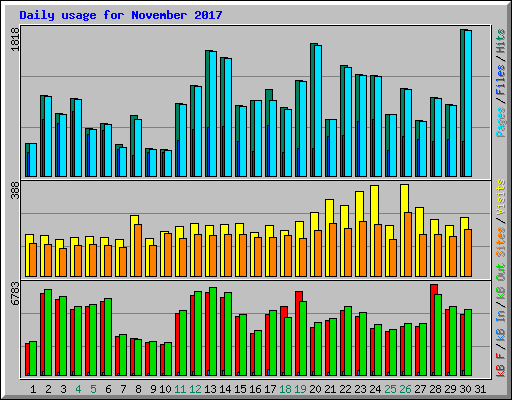Click day 9 on the x-axis
Screen dimensions: 512x400
153,389
